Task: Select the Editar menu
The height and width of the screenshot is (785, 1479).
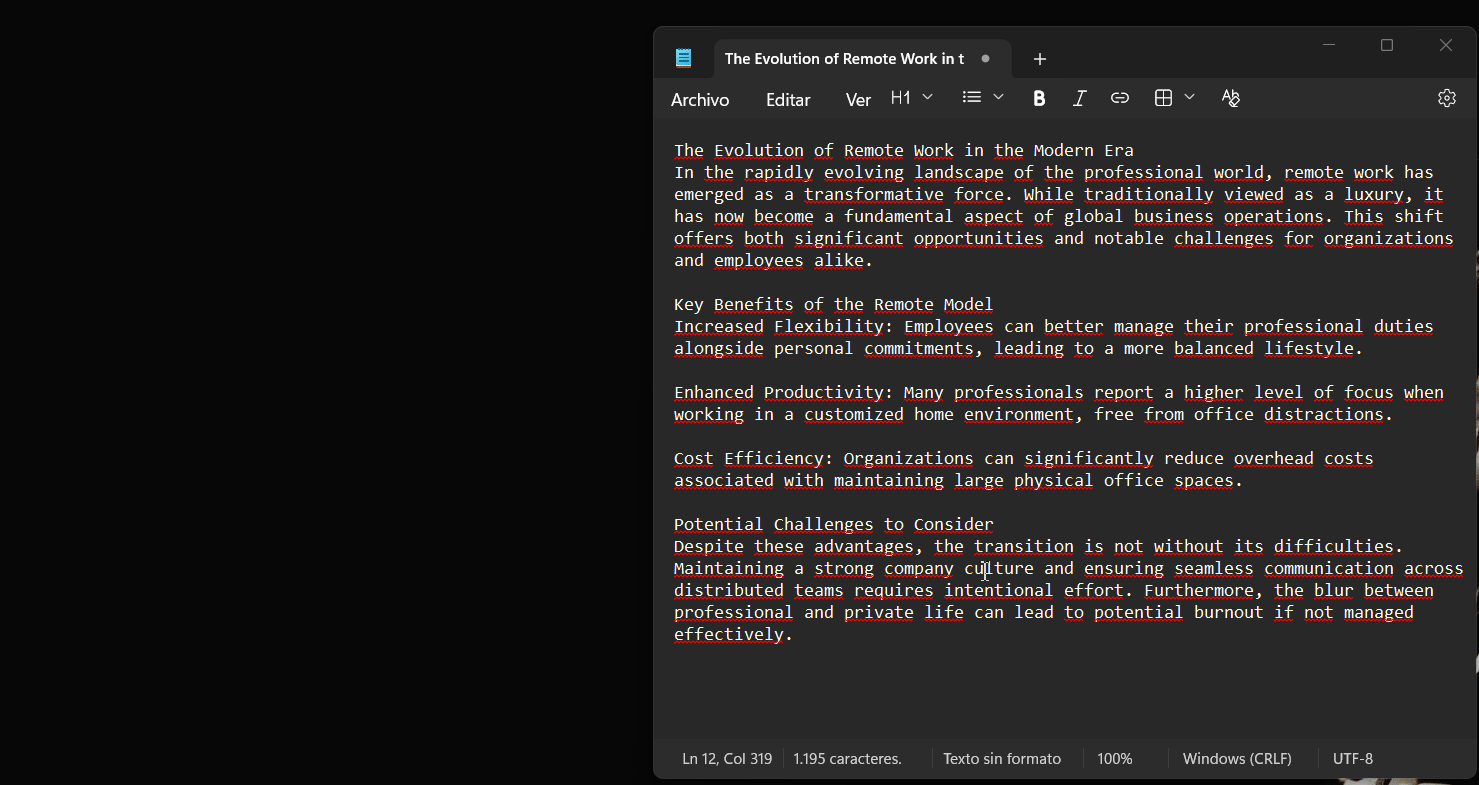Action: click(x=788, y=99)
